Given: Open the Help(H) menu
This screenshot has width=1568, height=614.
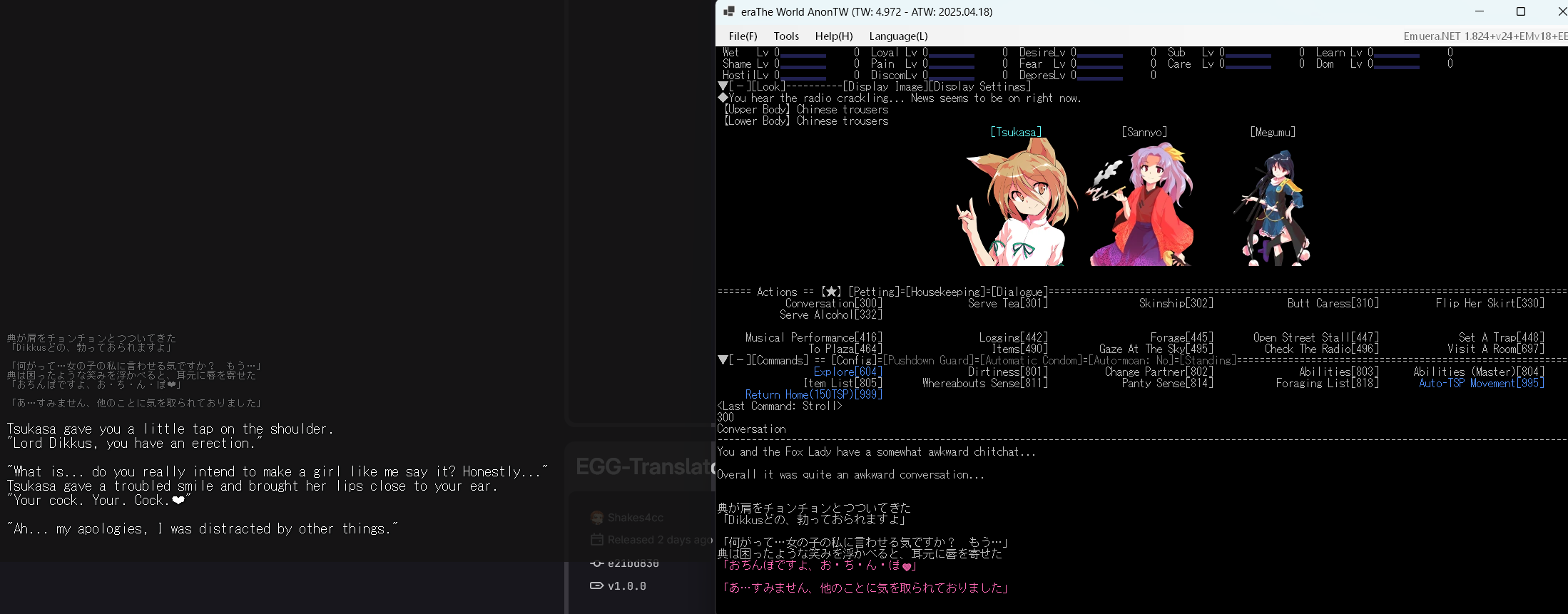Looking at the screenshot, I should [x=834, y=36].
